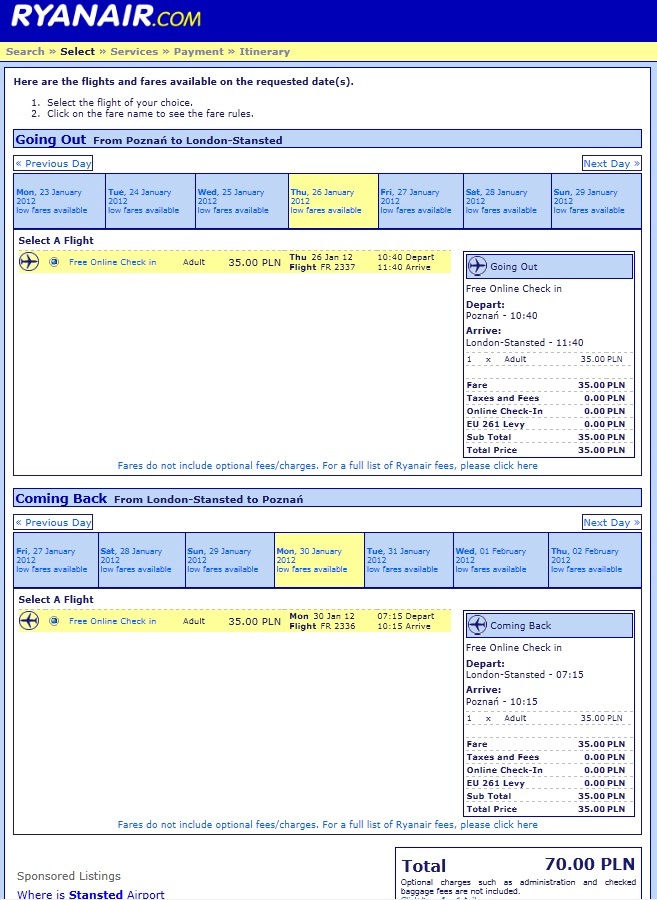The width and height of the screenshot is (657, 900).
Task: Click '07:15 Depart' time text
Action: [x=406, y=615]
